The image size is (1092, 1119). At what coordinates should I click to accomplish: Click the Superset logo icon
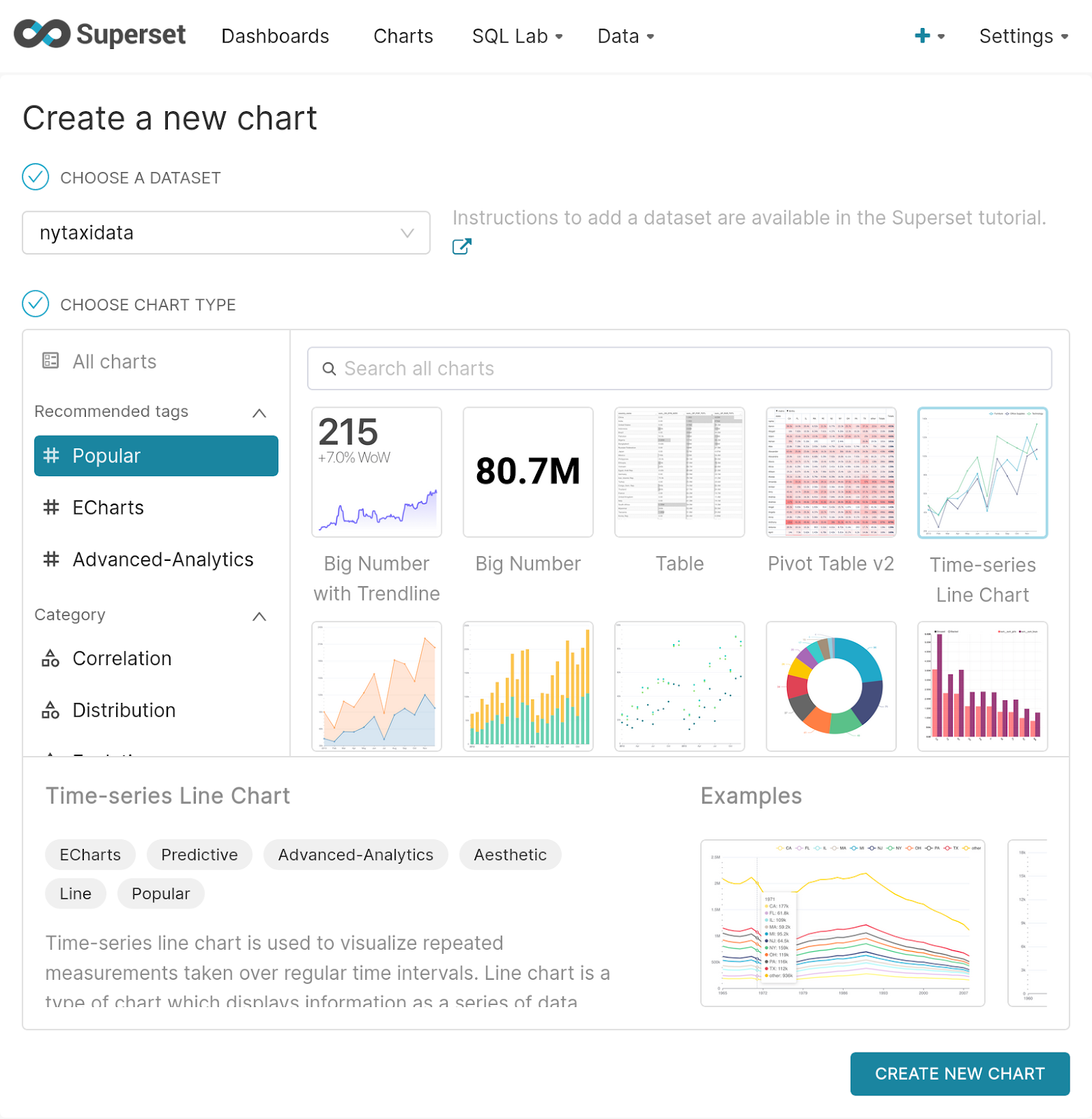tap(42, 34)
